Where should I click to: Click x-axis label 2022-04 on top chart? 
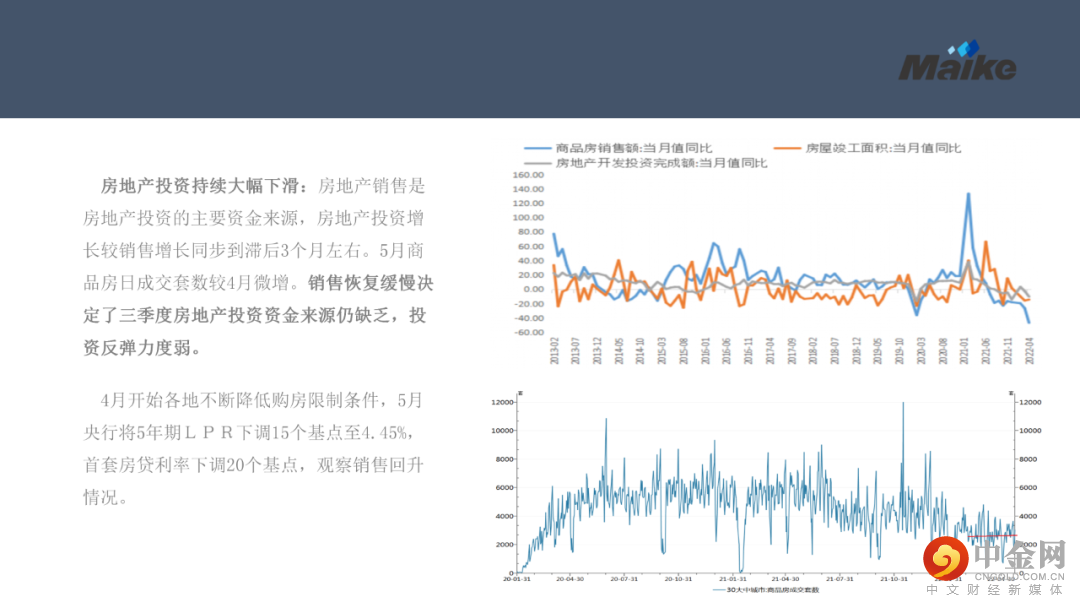(x=1030, y=350)
